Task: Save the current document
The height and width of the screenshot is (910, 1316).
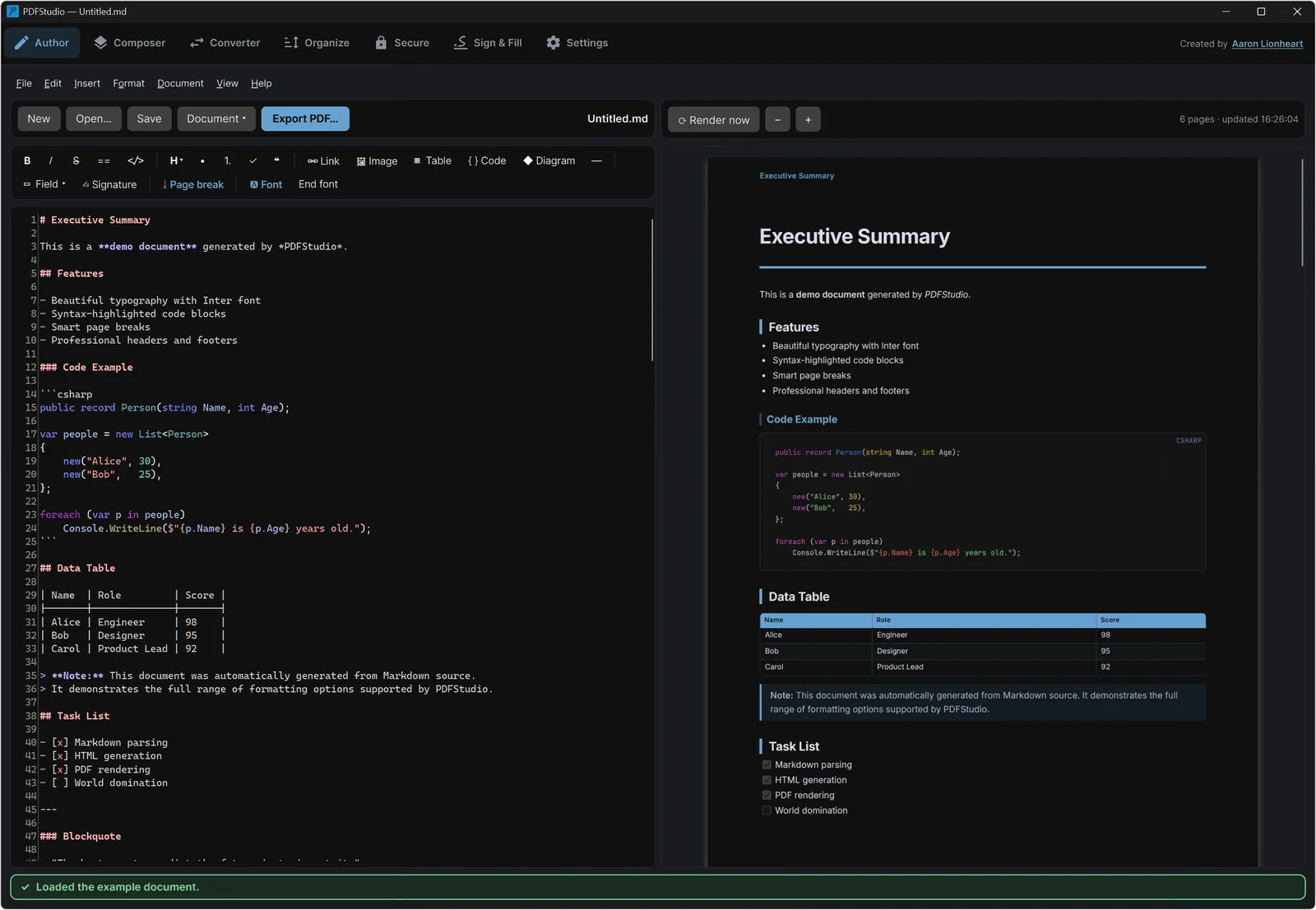Action: [149, 118]
